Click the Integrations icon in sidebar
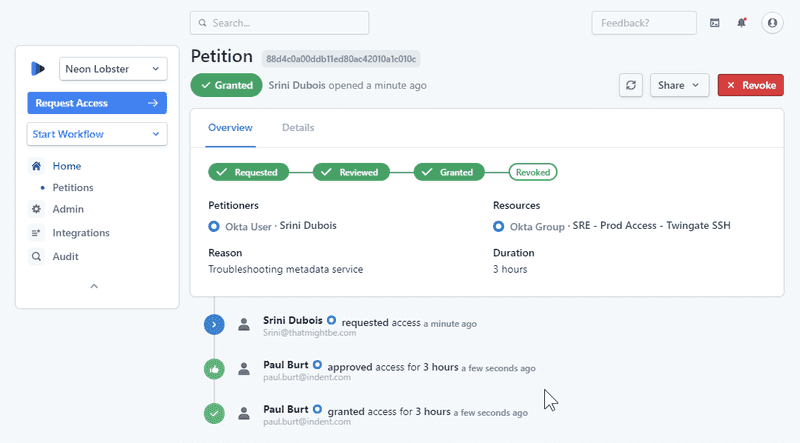 click(x=37, y=233)
